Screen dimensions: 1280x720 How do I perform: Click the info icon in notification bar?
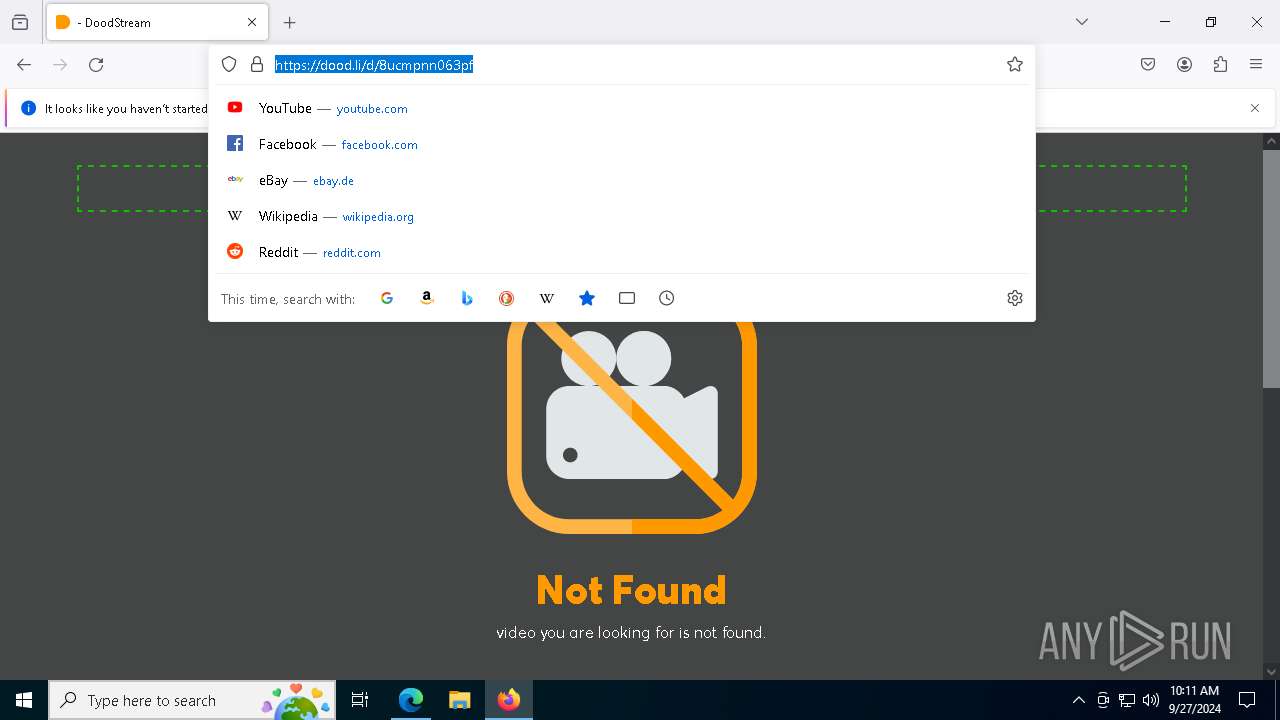(x=29, y=108)
